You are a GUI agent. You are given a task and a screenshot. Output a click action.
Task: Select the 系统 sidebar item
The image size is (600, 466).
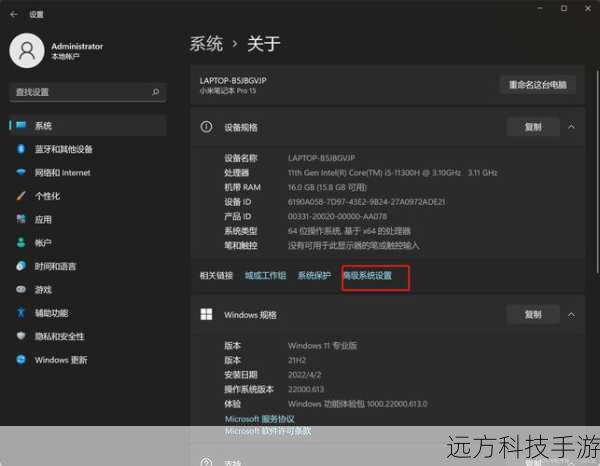pyautogui.click(x=88, y=125)
